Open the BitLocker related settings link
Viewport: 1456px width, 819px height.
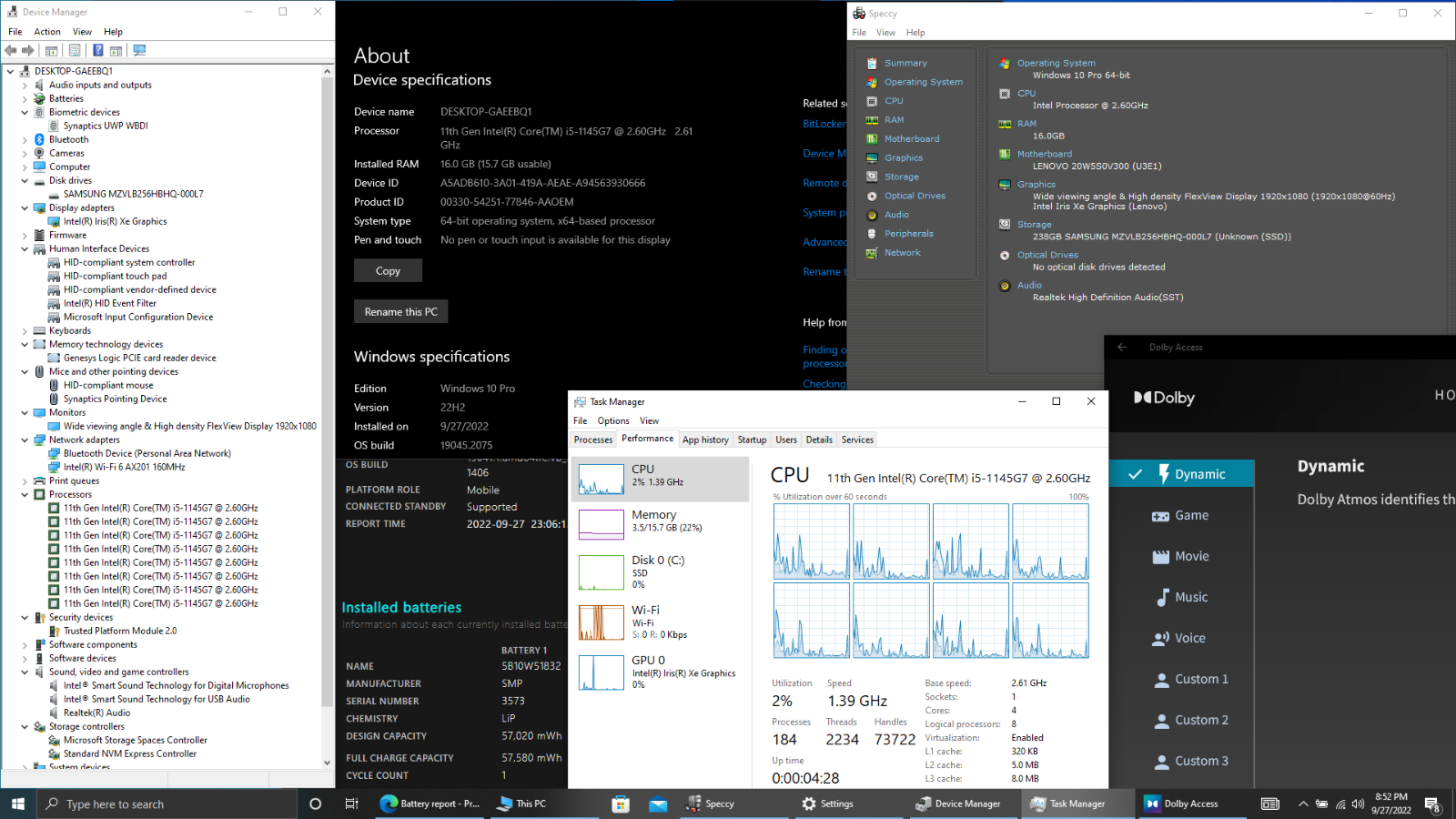[x=824, y=124]
